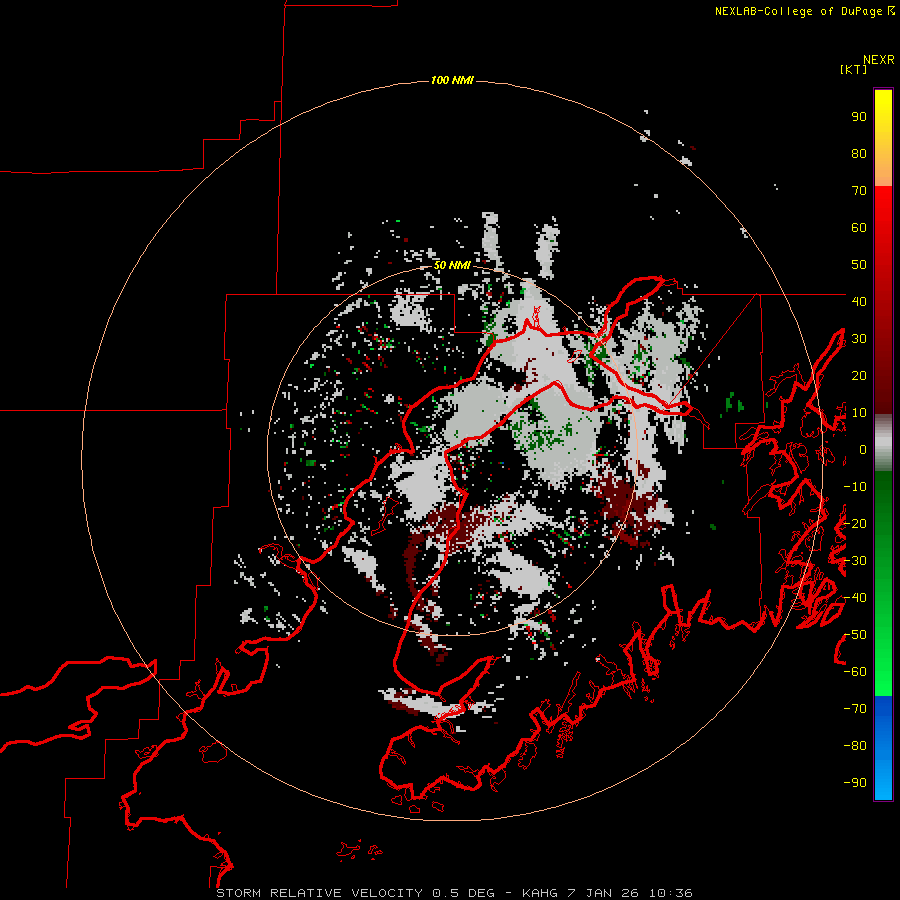This screenshot has height=900, width=900.
Task: Click the -40 knot label on colorbar
Action: click(x=855, y=598)
